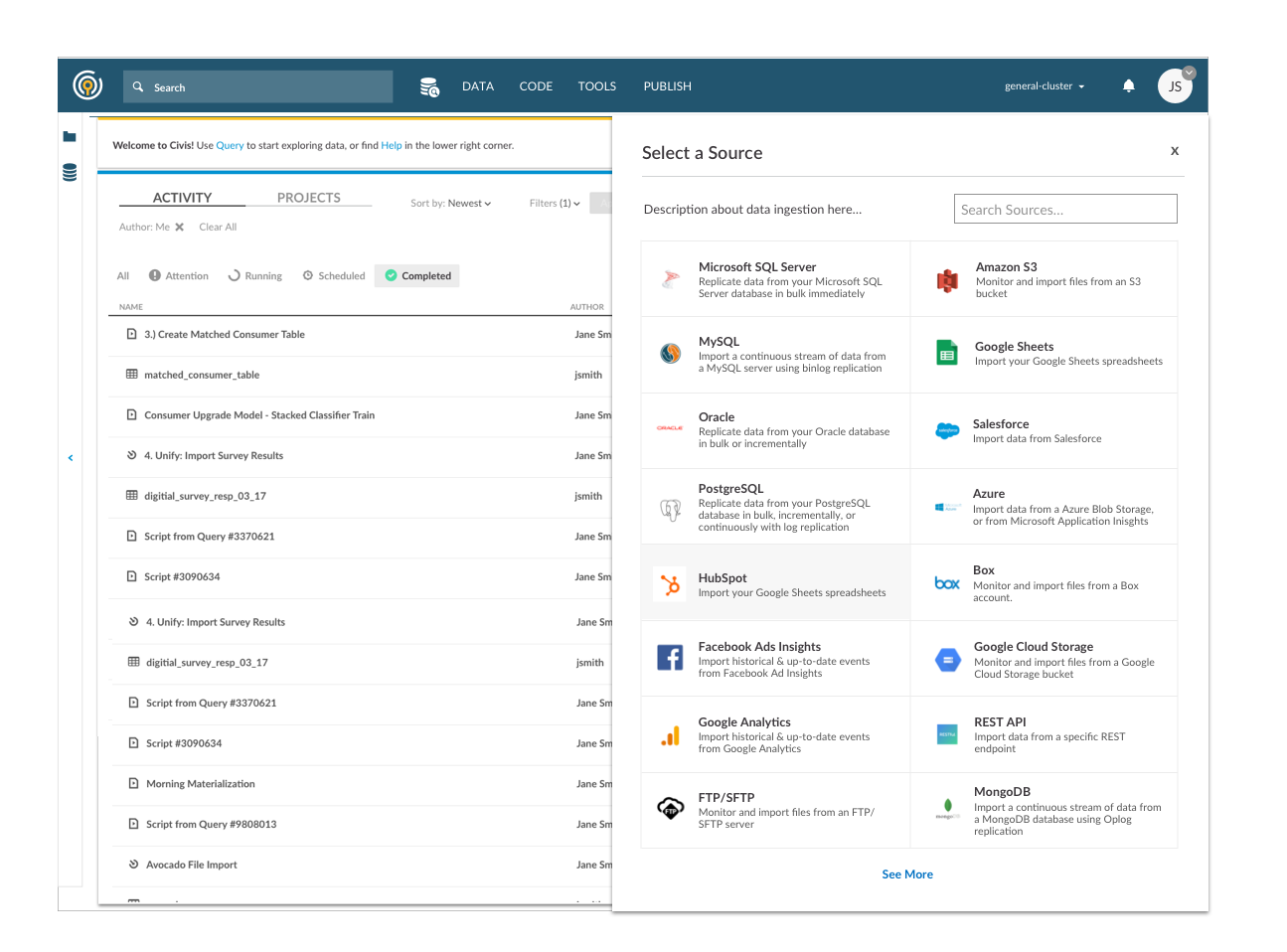The width and height of the screenshot is (1287, 952).
Task: Open the CODE menu
Action: pyautogui.click(x=536, y=86)
